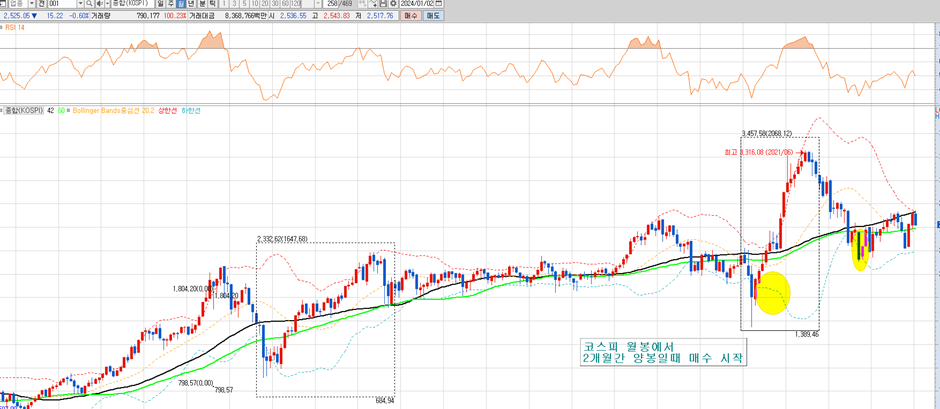Click the green 60 moving average legend value
Screen dimensions: 940x409
point(61,111)
